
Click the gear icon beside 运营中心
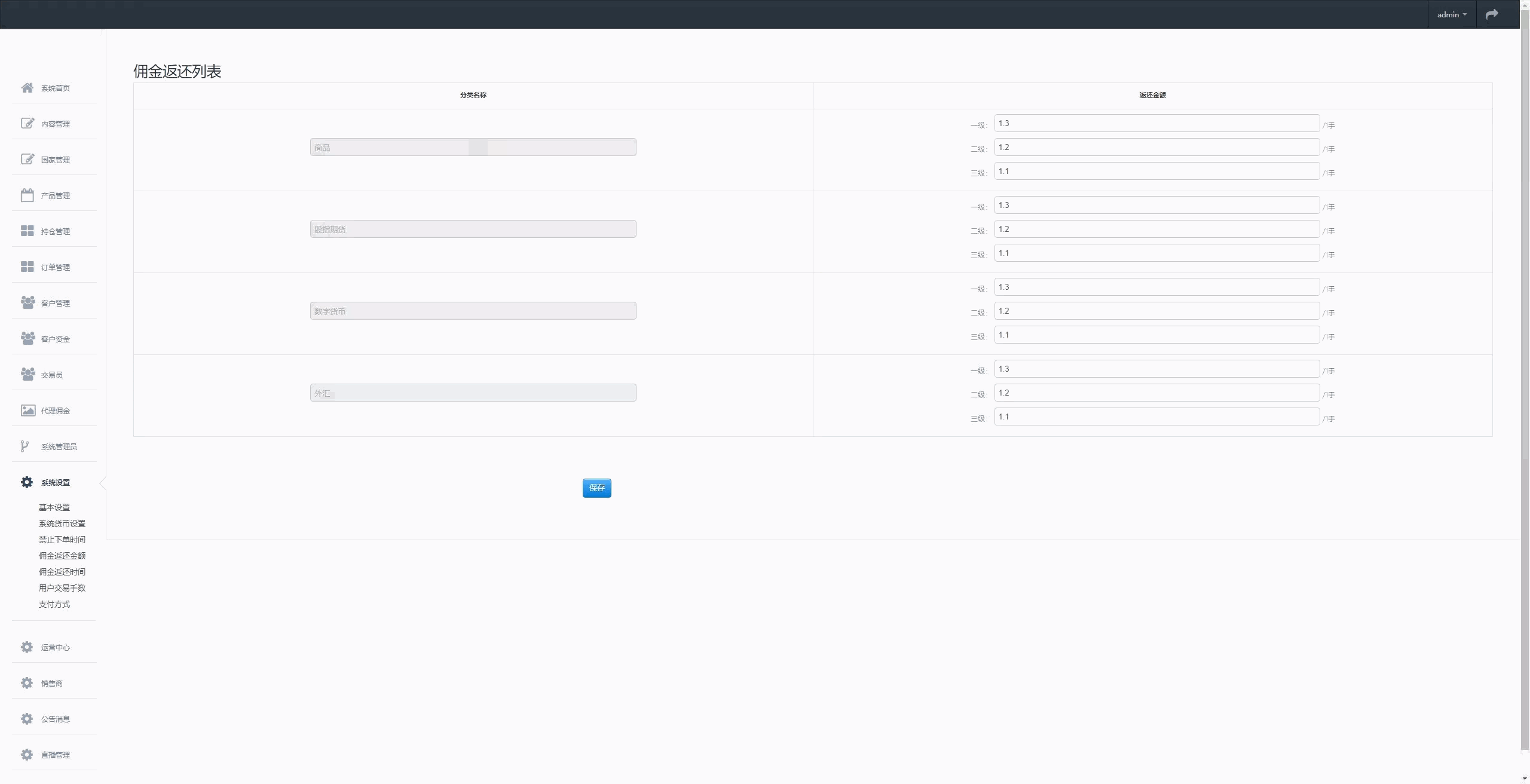click(27, 647)
